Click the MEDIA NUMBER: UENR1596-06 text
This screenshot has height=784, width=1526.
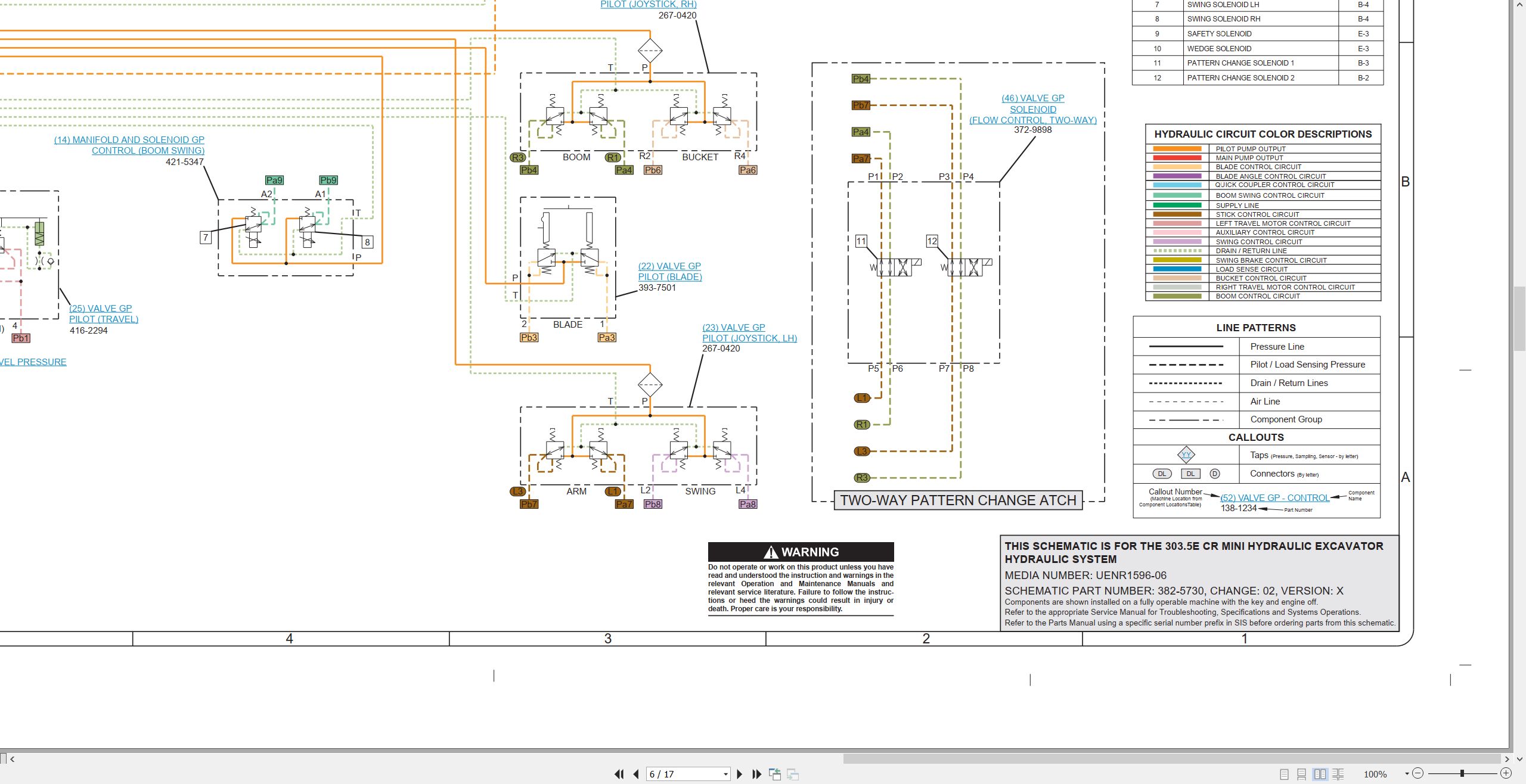(1085, 575)
